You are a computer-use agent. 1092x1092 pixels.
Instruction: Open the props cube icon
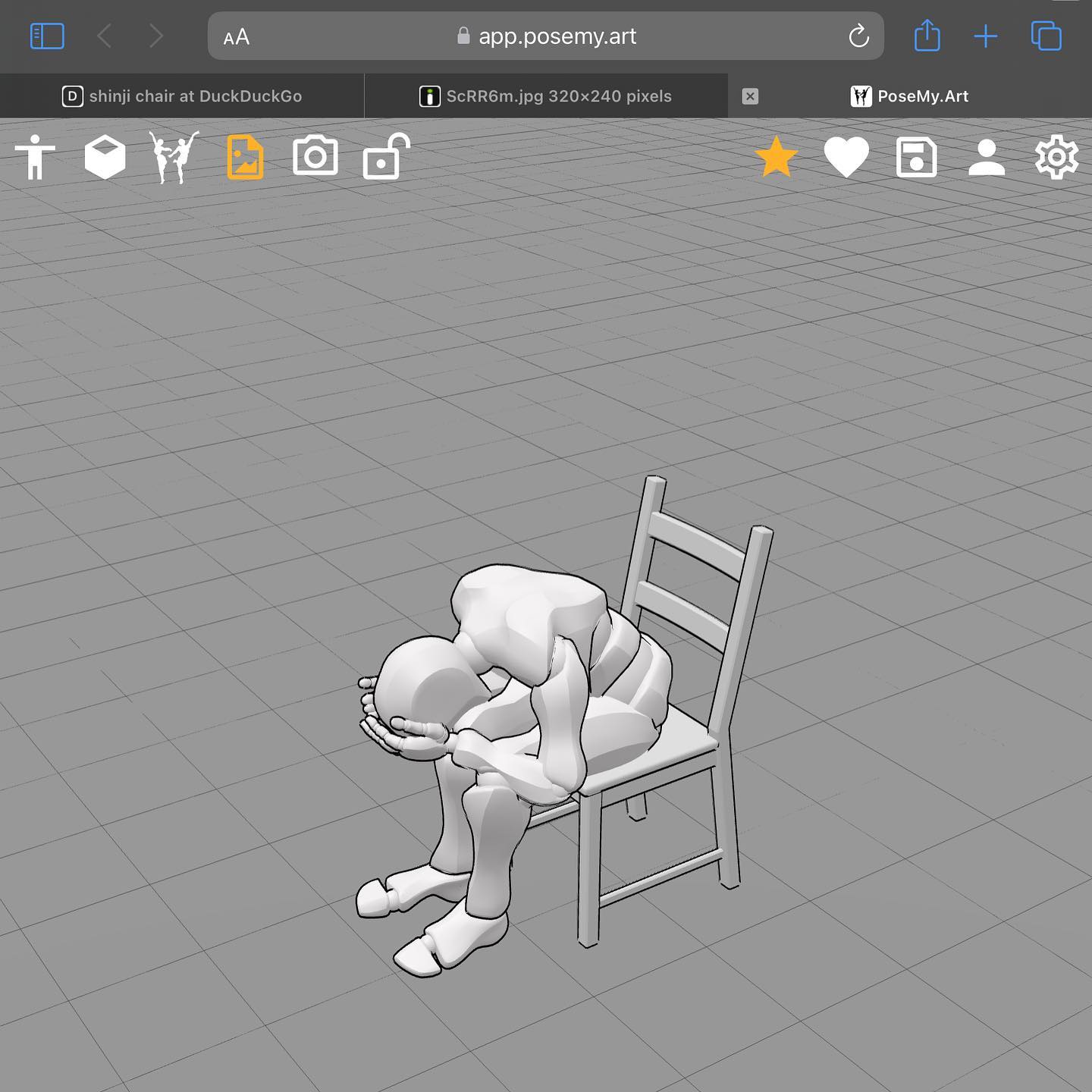[x=105, y=157]
